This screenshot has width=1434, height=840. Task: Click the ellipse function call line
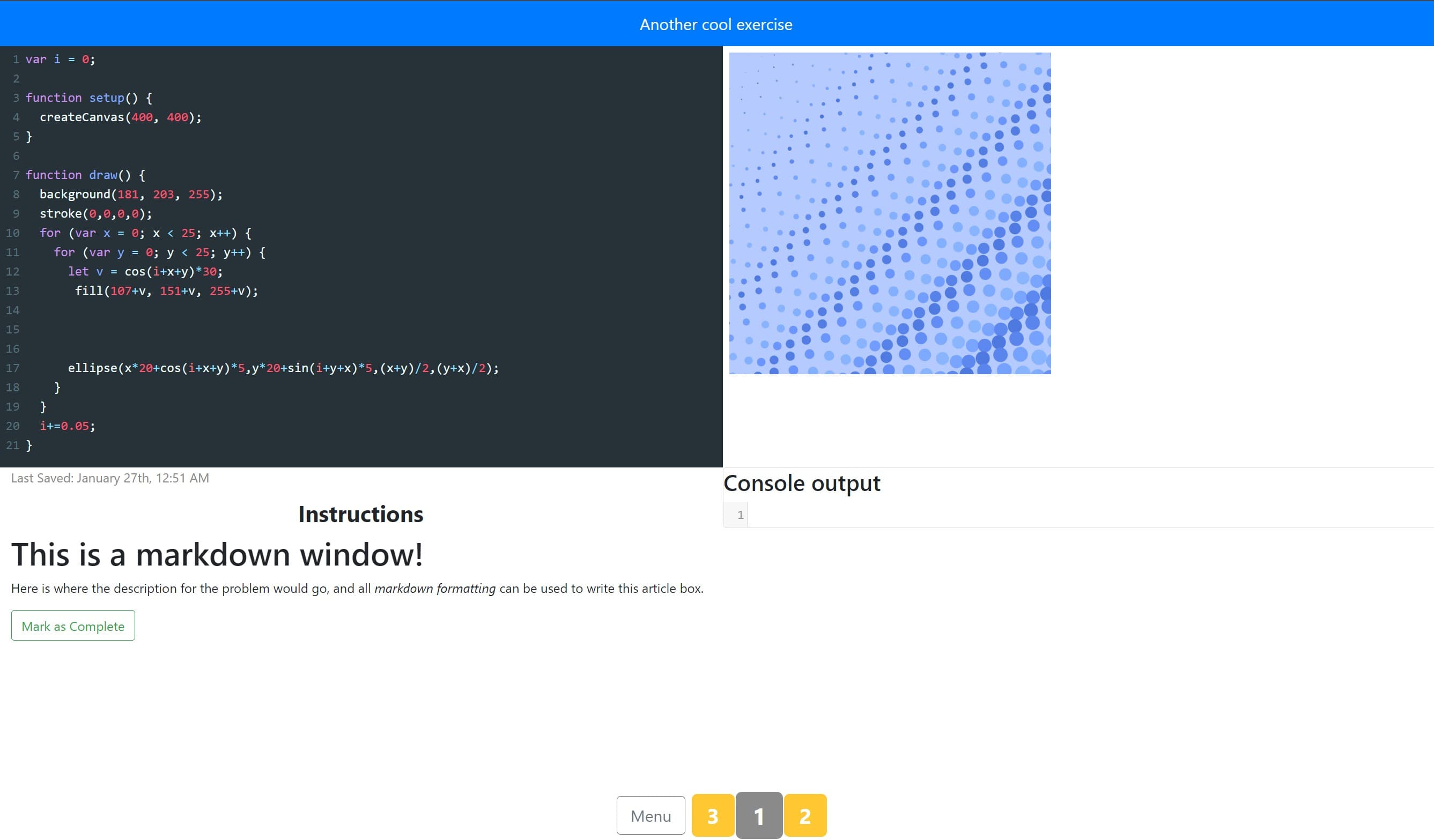pos(283,368)
